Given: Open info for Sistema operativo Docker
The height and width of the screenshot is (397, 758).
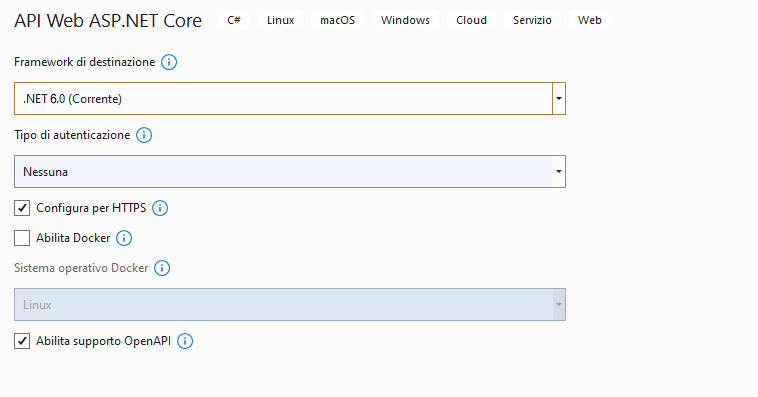Looking at the screenshot, I should click(x=162, y=268).
